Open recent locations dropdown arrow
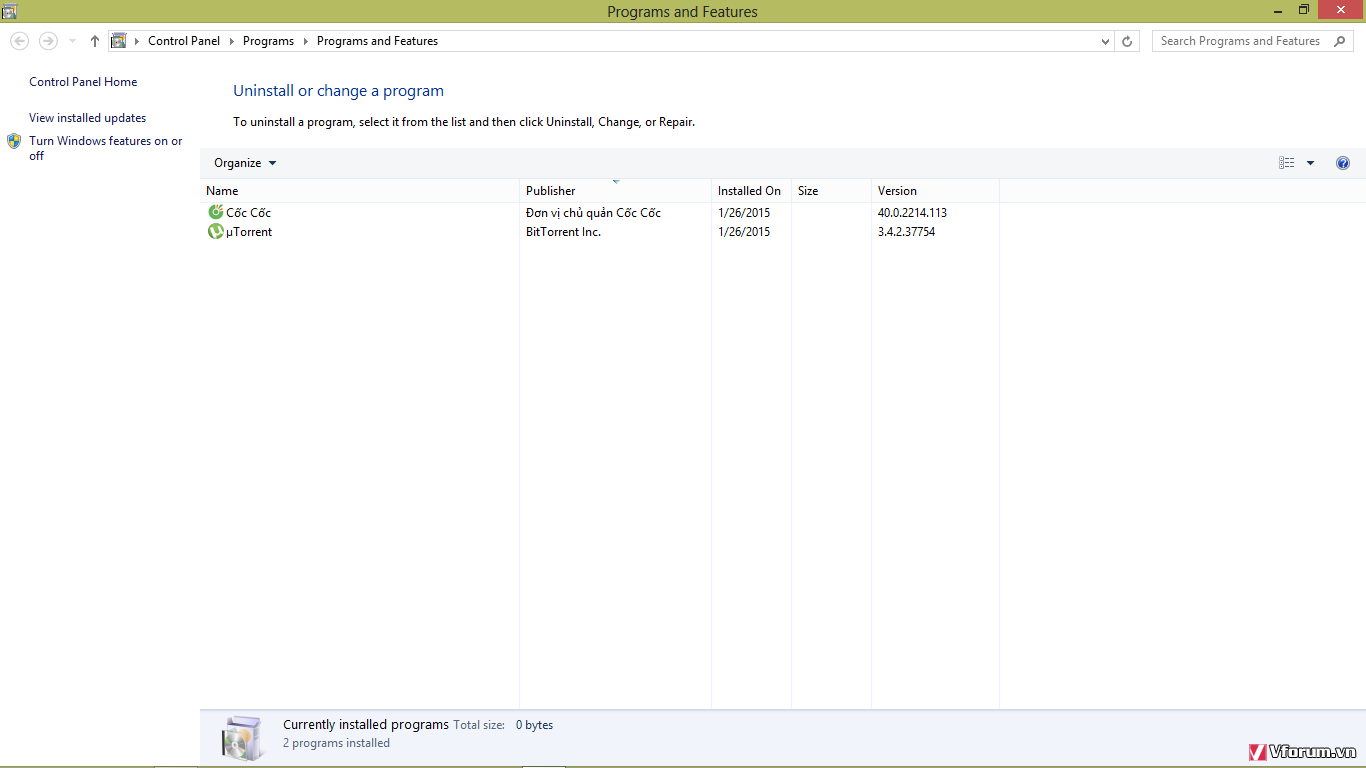Screen dimensions: 1366x768 click(x=72, y=41)
